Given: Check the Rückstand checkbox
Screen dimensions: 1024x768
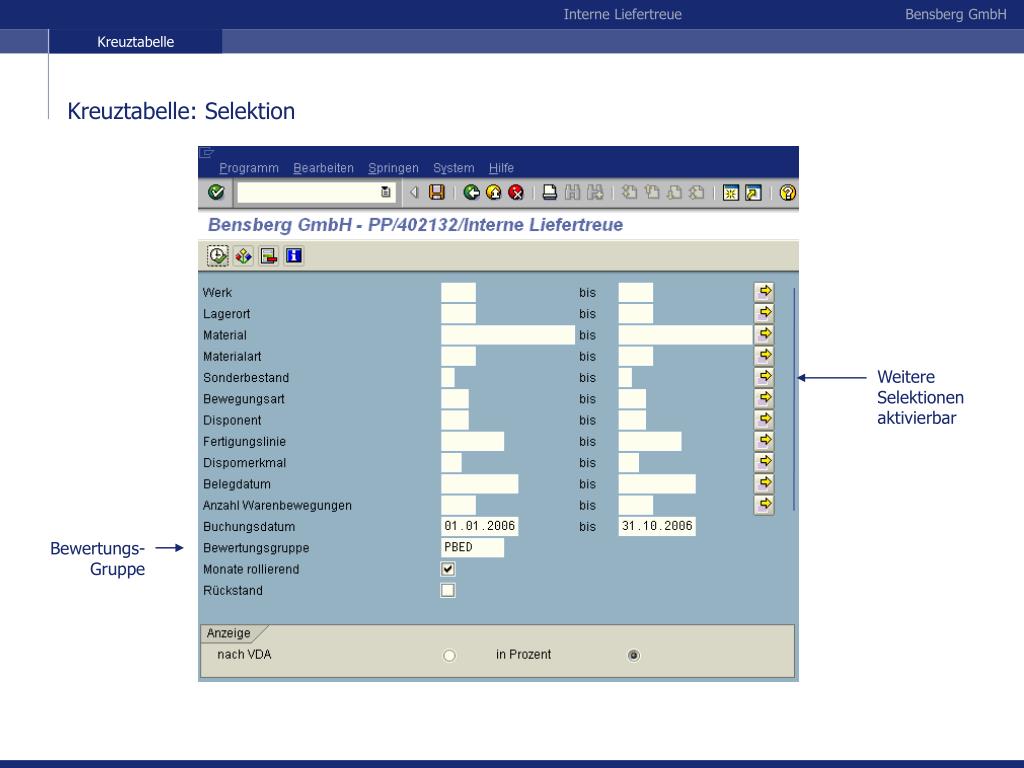Looking at the screenshot, I should coord(448,590).
